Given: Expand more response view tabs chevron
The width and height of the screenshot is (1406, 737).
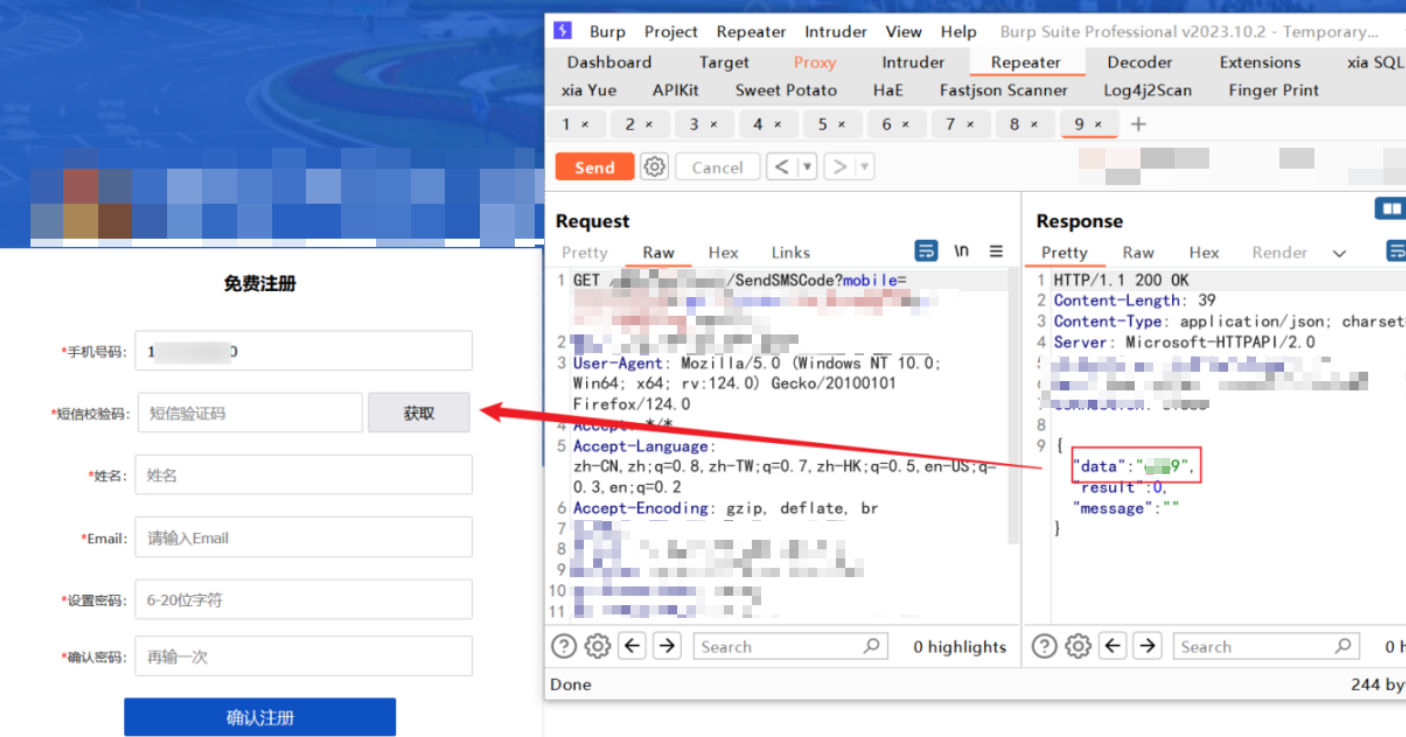Looking at the screenshot, I should tap(1339, 253).
